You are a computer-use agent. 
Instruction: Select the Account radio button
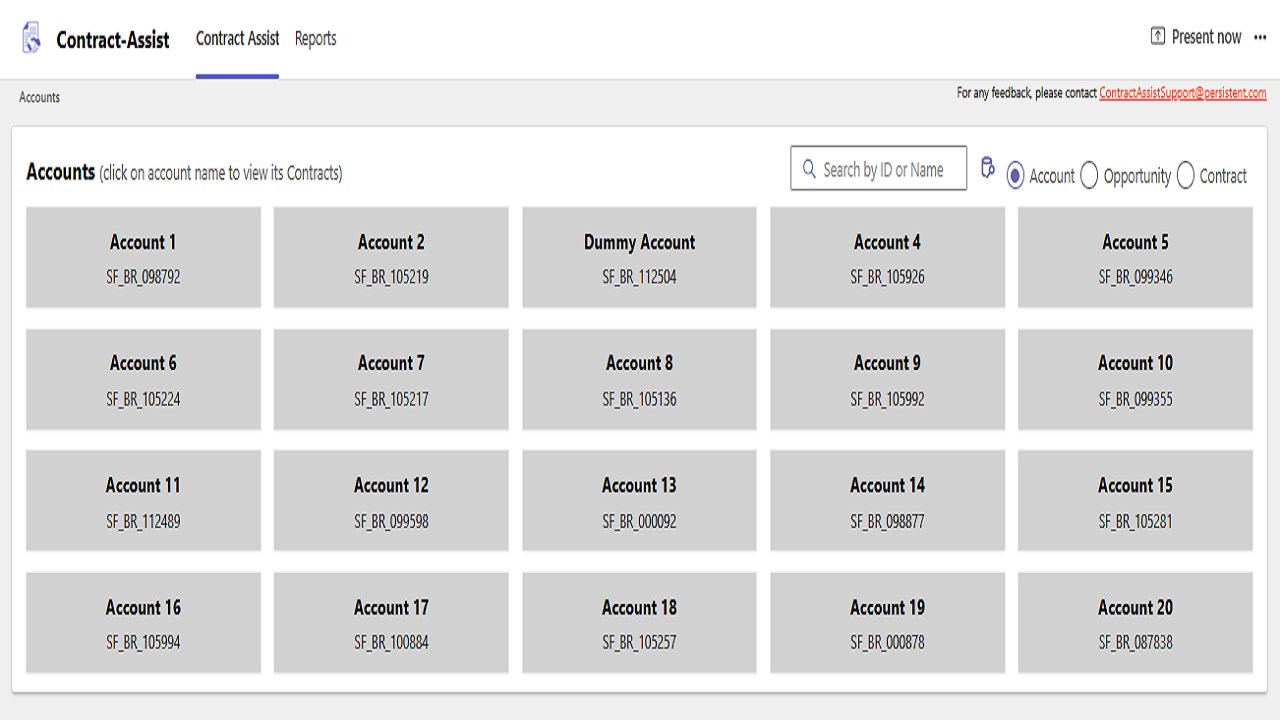pos(1015,176)
